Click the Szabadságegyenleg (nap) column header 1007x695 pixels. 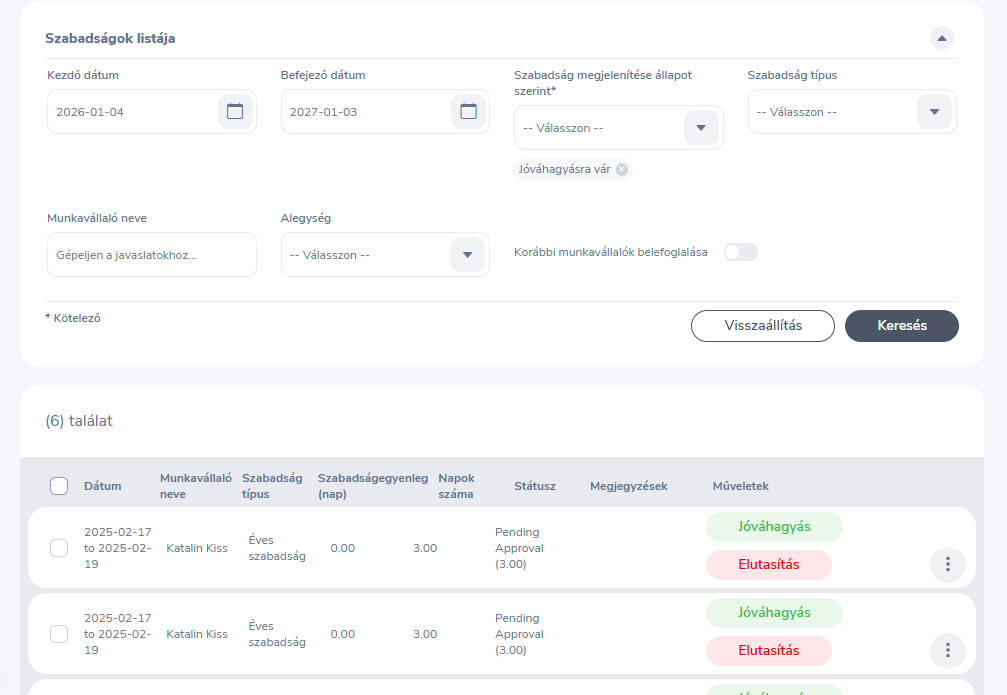[372, 486]
